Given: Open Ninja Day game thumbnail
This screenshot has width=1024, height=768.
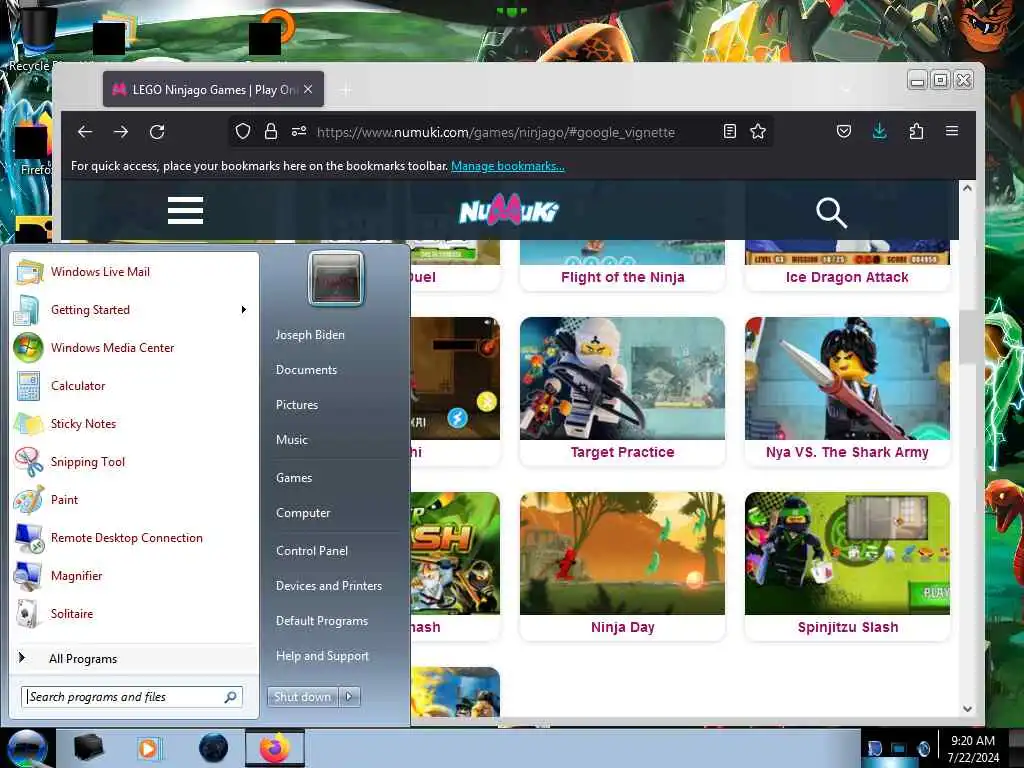Looking at the screenshot, I should point(622,553).
